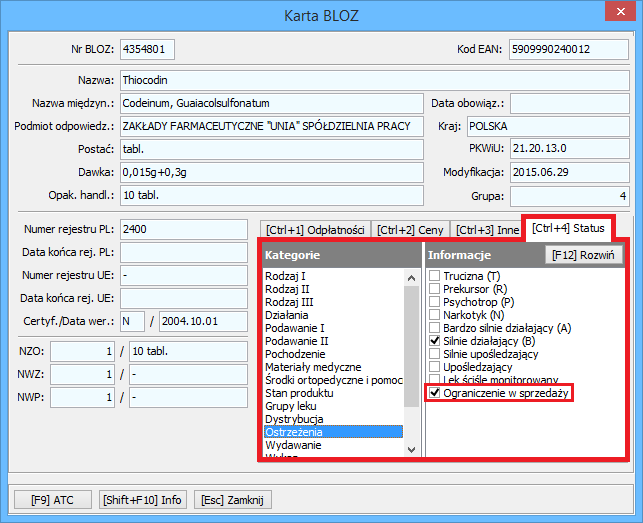Click the Numer rejestru PL field
This screenshot has width=643, height=523.
tap(184, 229)
